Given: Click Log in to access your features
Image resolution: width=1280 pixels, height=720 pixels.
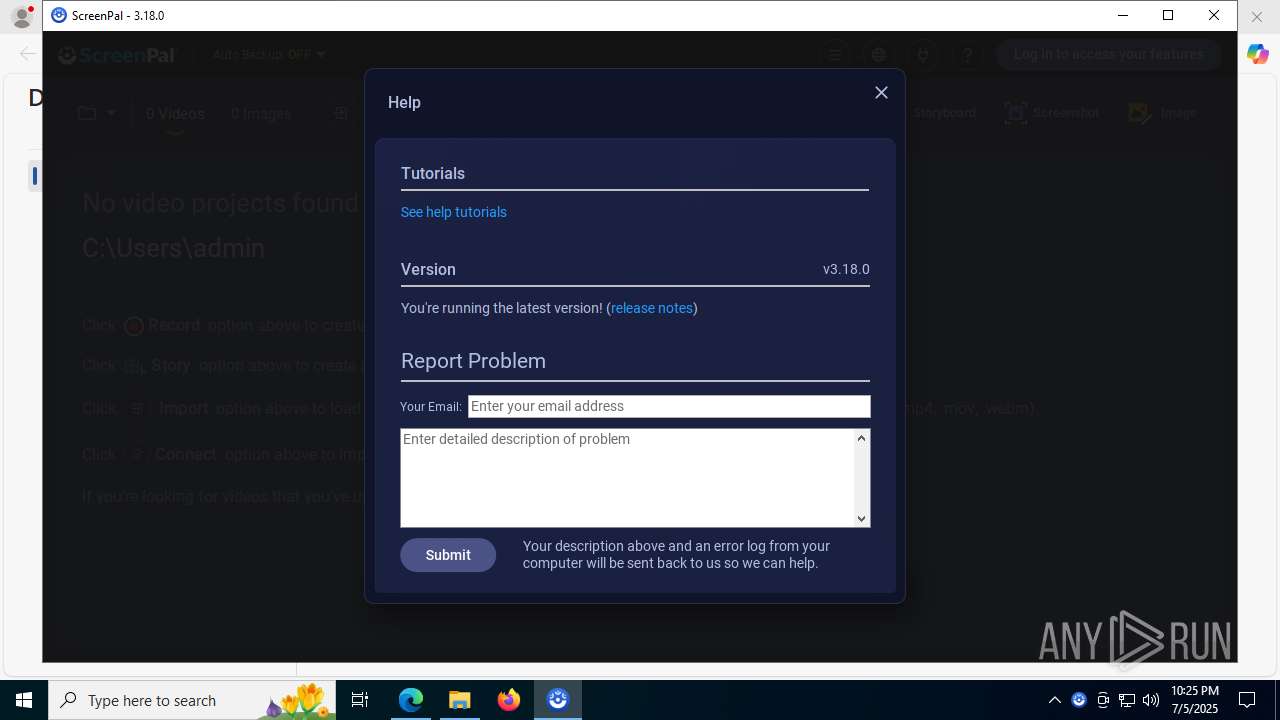Looking at the screenshot, I should click(x=1108, y=54).
